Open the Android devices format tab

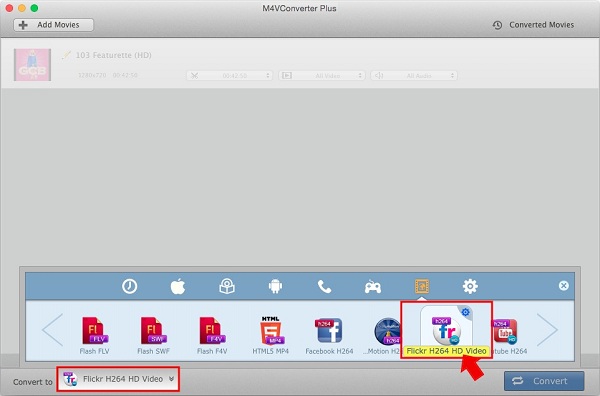[x=276, y=286]
